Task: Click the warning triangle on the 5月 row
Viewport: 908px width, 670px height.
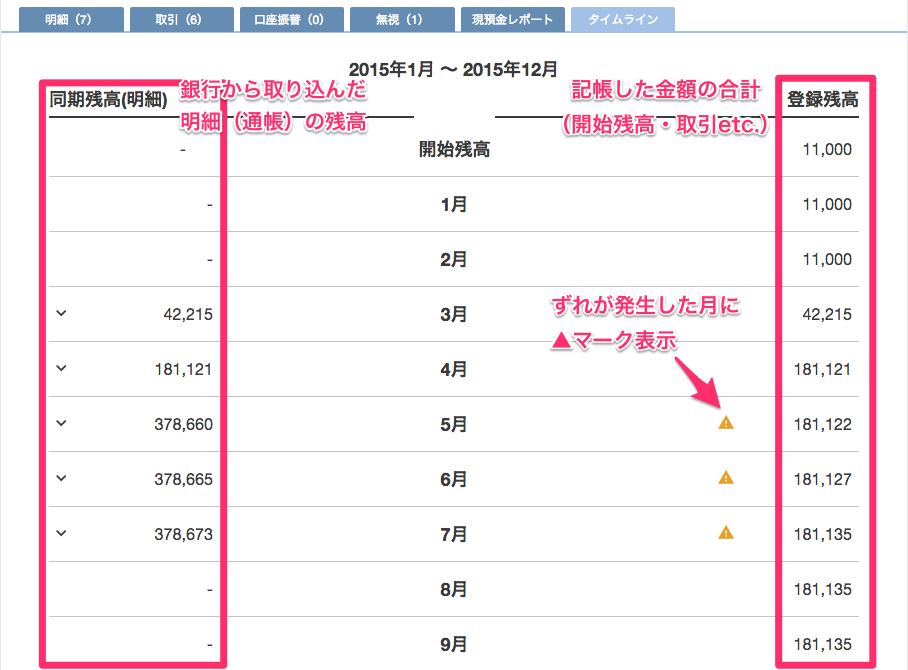Action: click(x=726, y=422)
